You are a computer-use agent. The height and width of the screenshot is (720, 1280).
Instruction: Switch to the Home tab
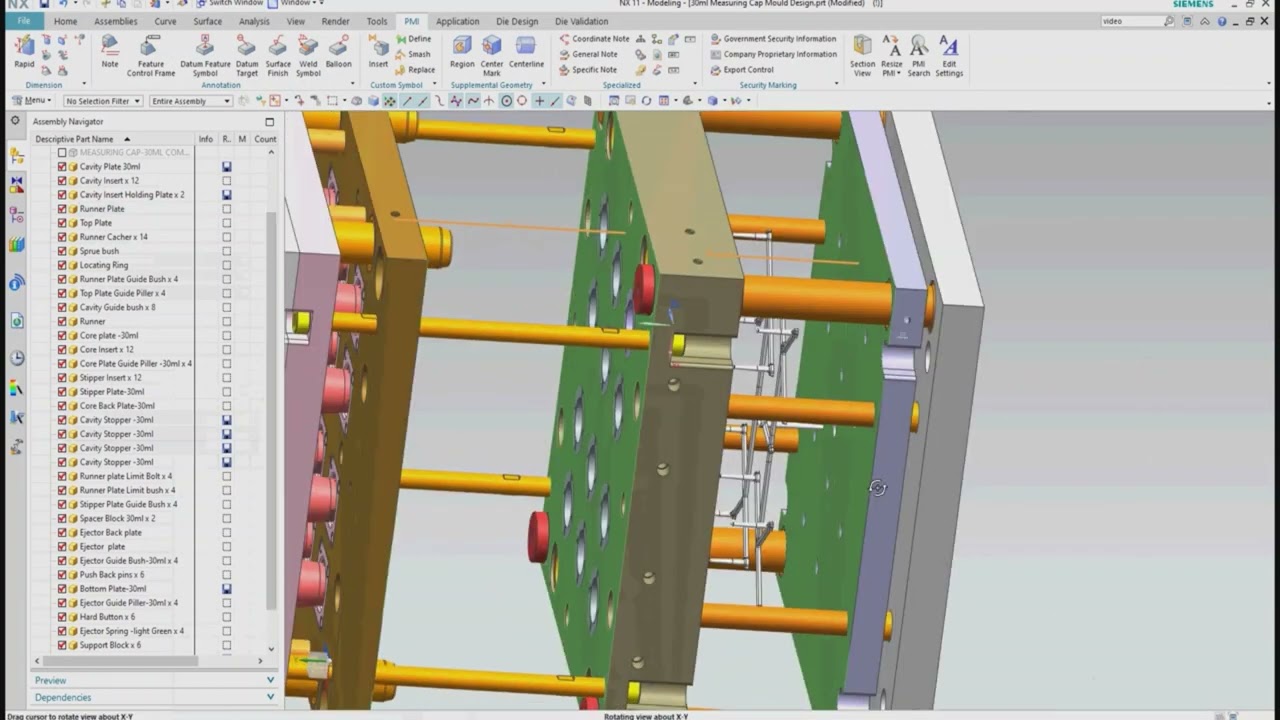pos(65,21)
